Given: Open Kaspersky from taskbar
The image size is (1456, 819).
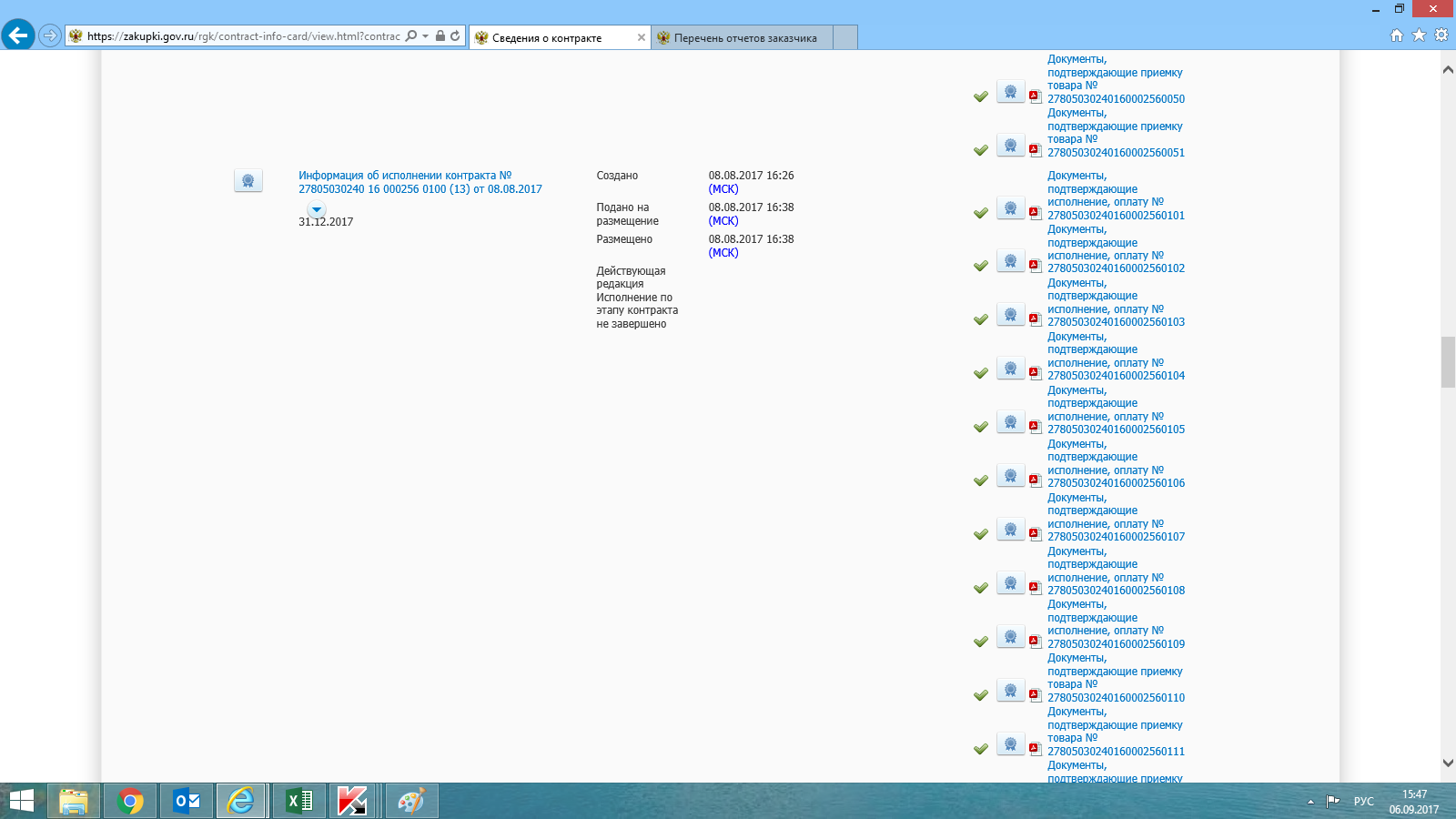Looking at the screenshot, I should pos(353,801).
